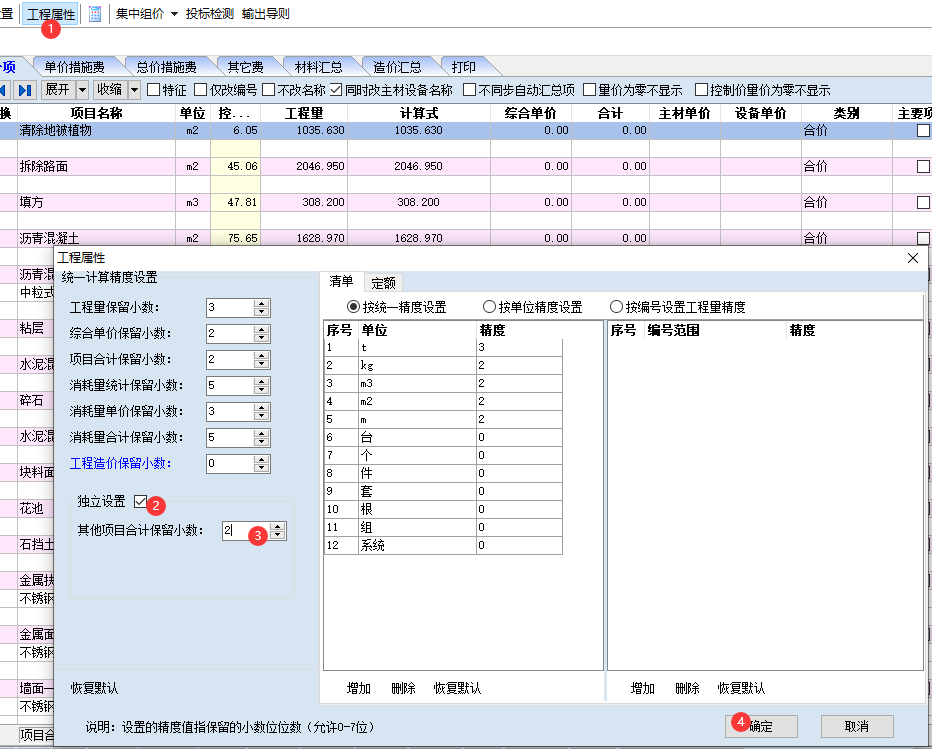Screen dimensions: 932x749
Task: Click 恢复默认 in the left panel
Action: [x=94, y=688]
